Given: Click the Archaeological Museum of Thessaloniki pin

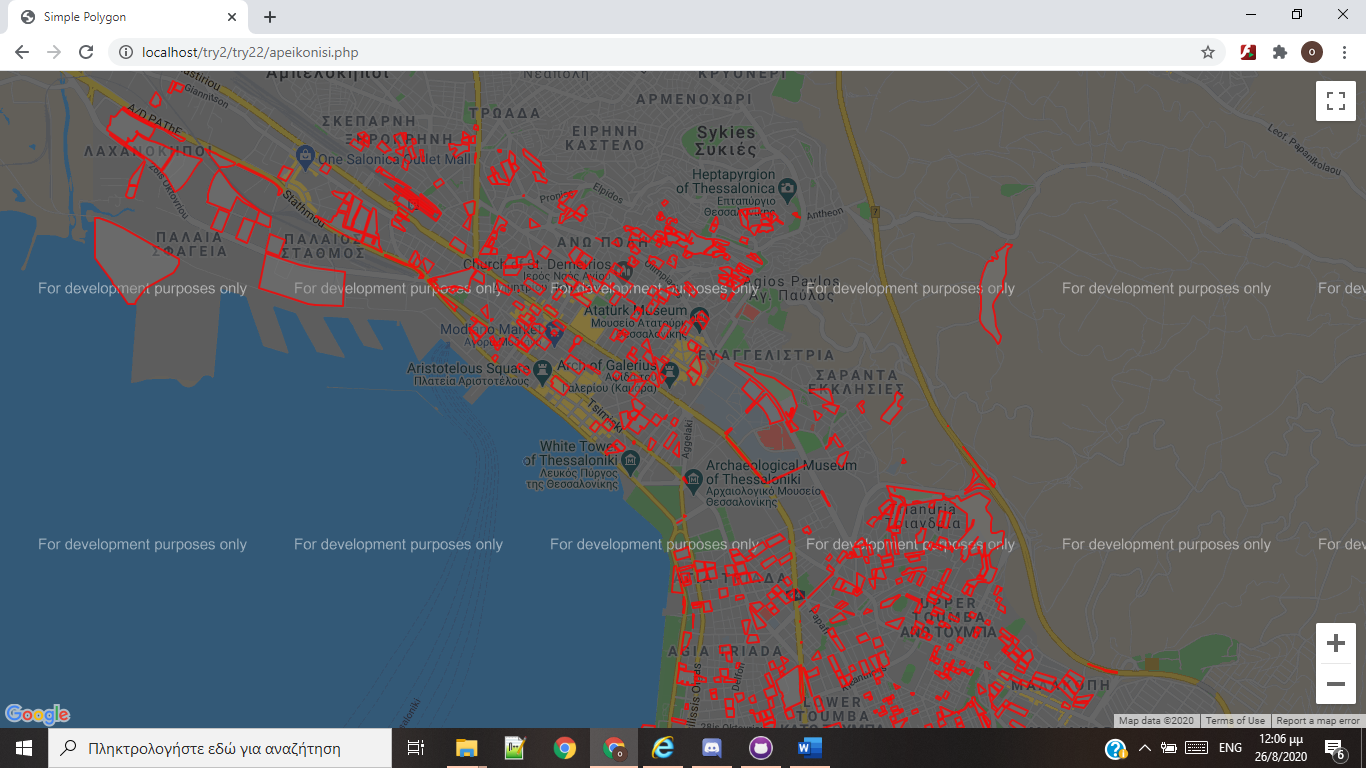Looking at the screenshot, I should click(692, 480).
